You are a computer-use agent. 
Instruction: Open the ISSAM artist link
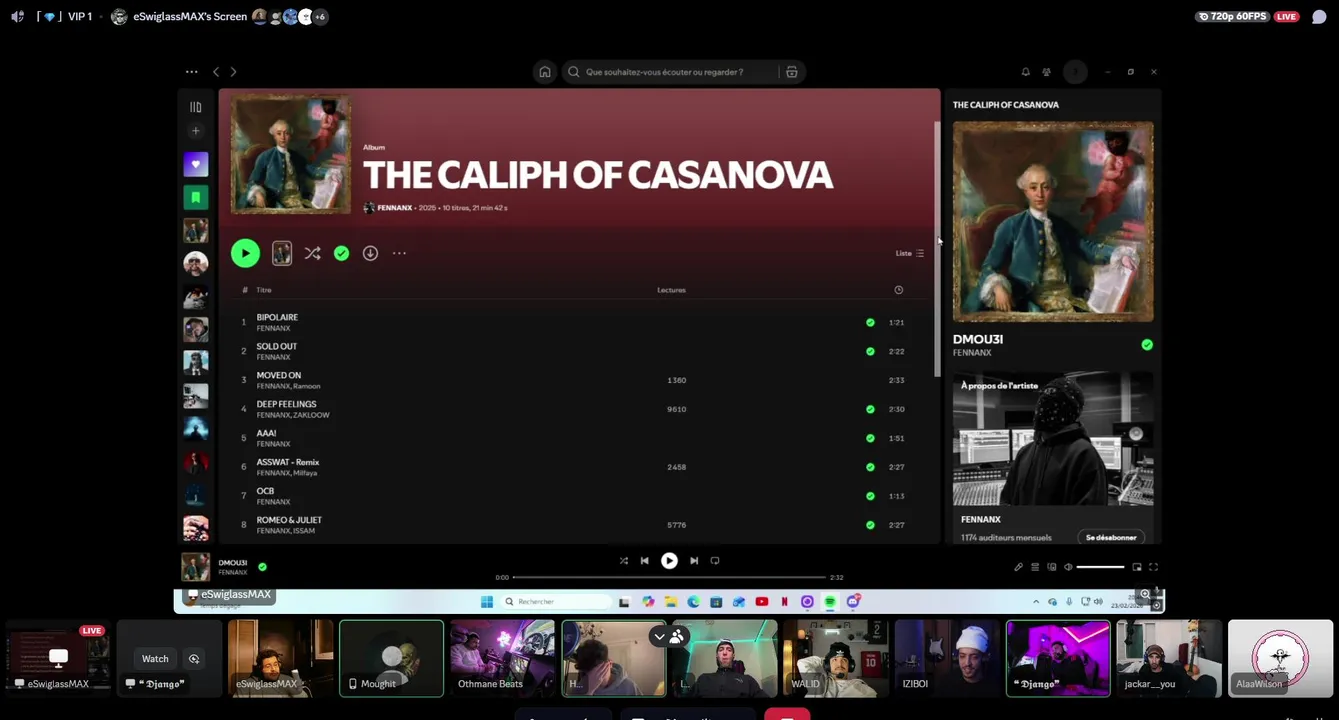(304, 531)
